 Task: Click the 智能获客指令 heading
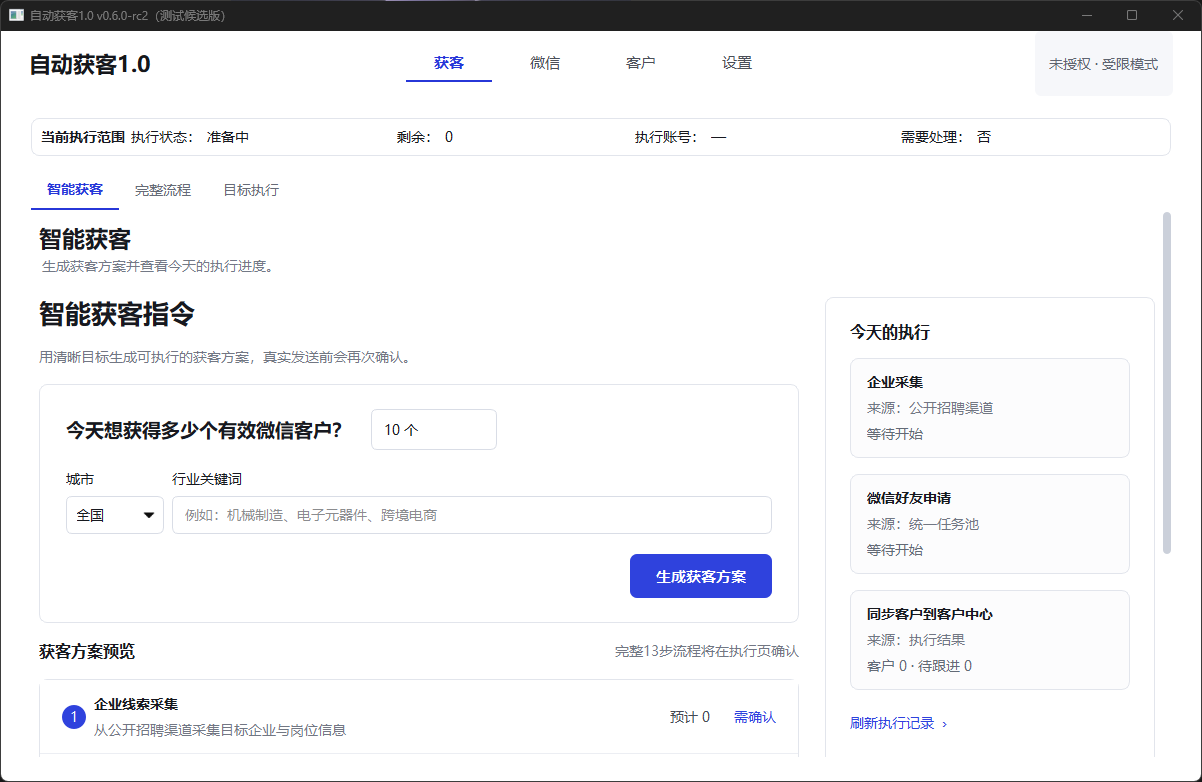117,315
